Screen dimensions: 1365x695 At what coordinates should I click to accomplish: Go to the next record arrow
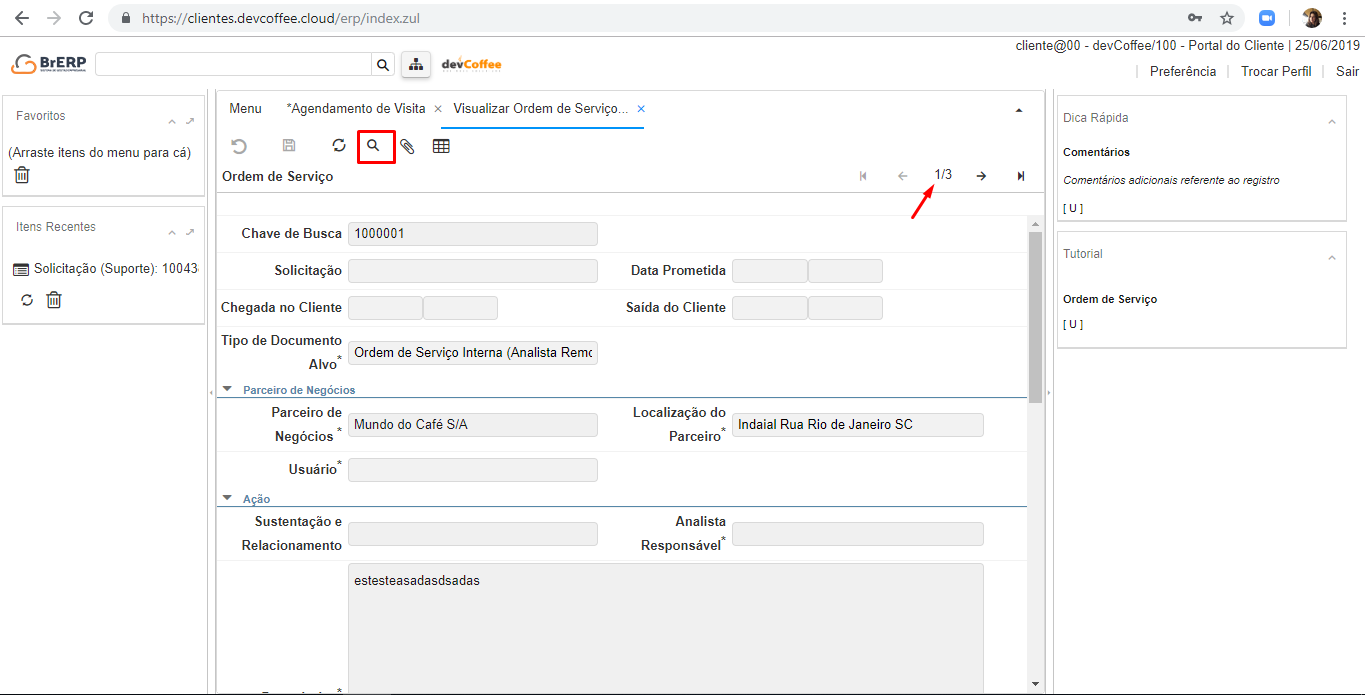coord(981,176)
